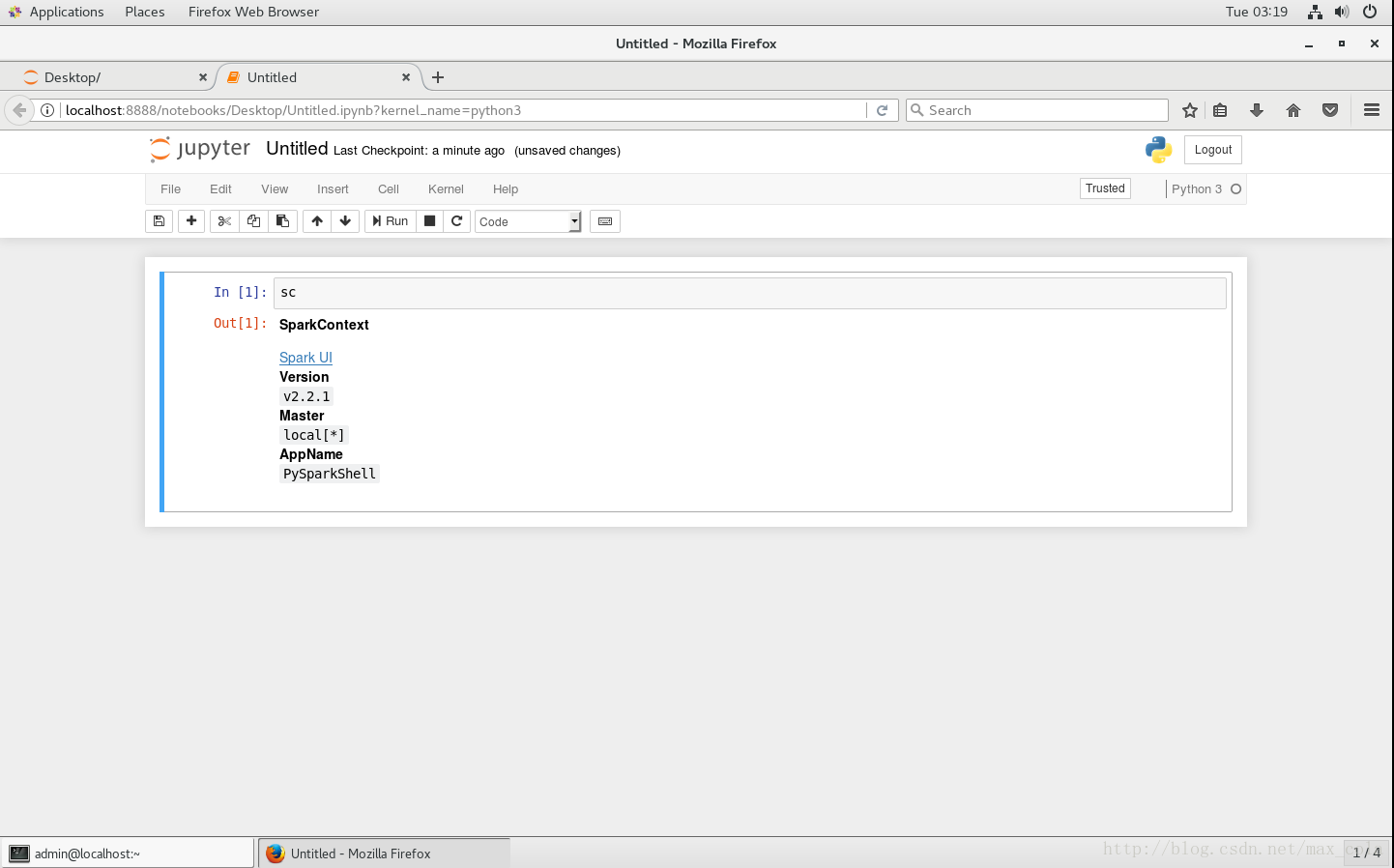Image resolution: width=1394 pixels, height=868 pixels.
Task: Switch to admin@localhost terminal in taskbar
Action: point(128,854)
